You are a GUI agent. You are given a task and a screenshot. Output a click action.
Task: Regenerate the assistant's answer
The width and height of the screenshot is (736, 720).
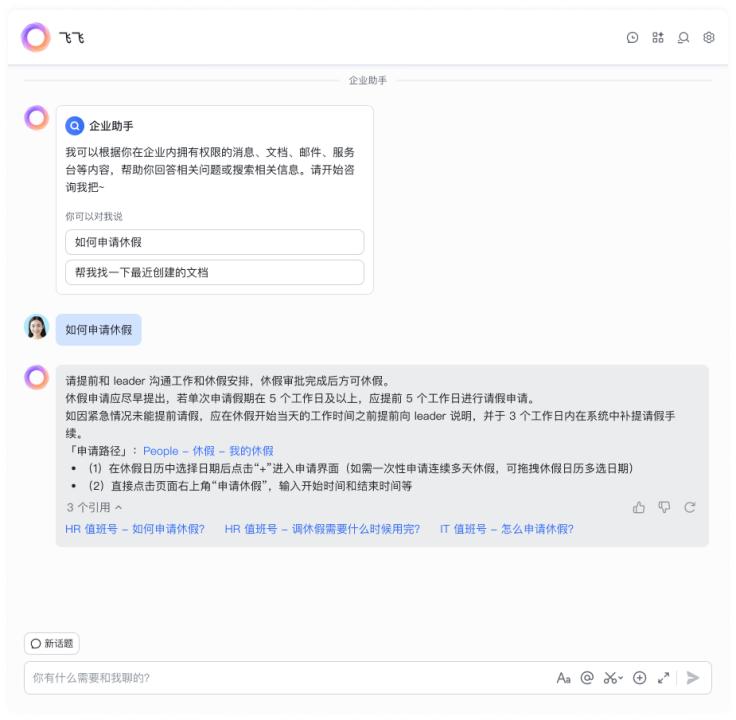coord(690,507)
